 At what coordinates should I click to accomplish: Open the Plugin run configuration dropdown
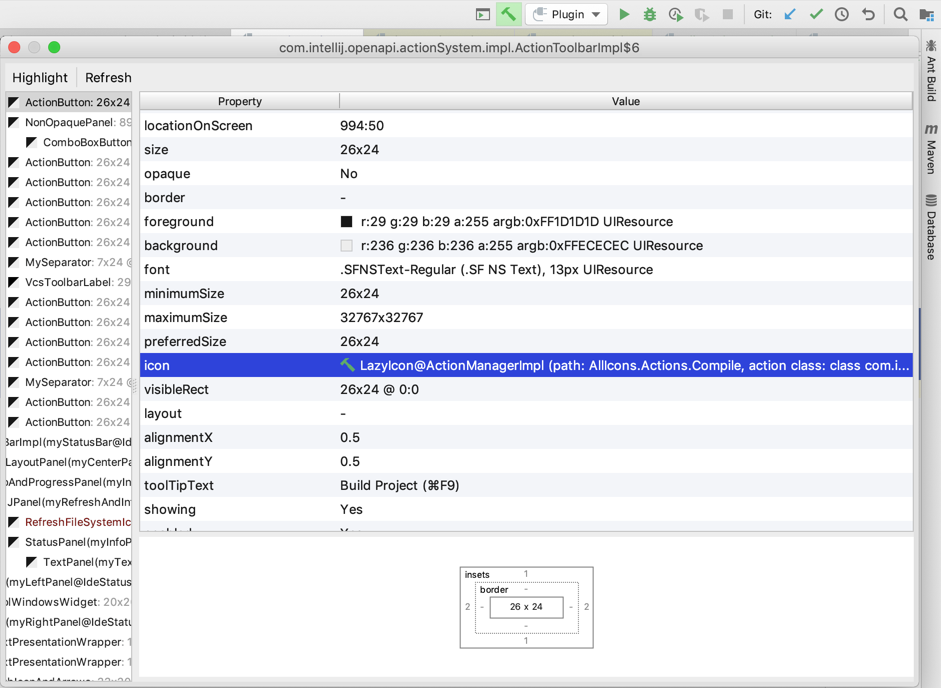pyautogui.click(x=567, y=15)
